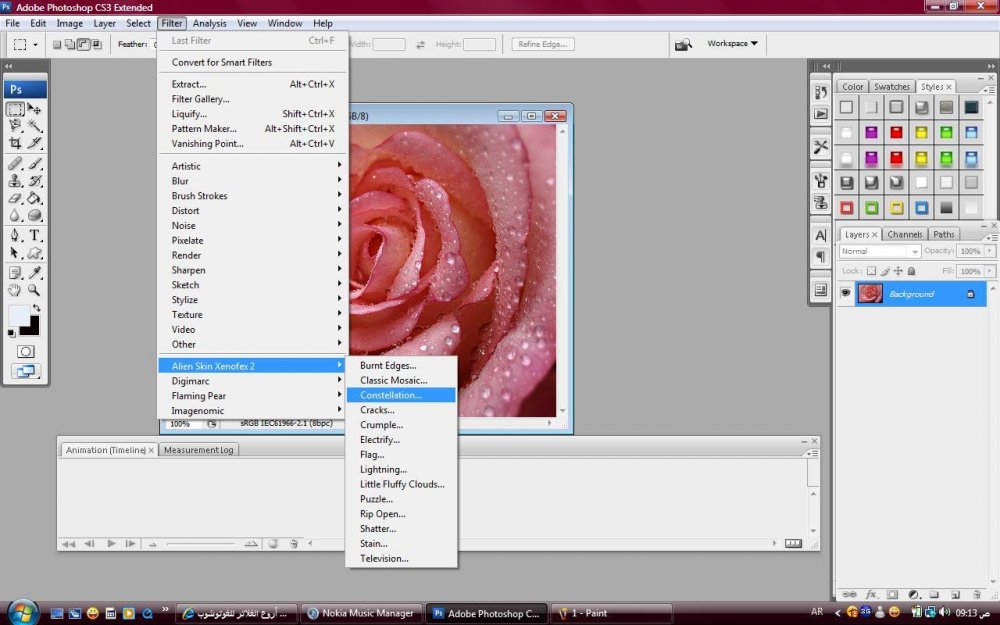Select the Pen tool
The height and width of the screenshot is (625, 1000).
point(15,235)
